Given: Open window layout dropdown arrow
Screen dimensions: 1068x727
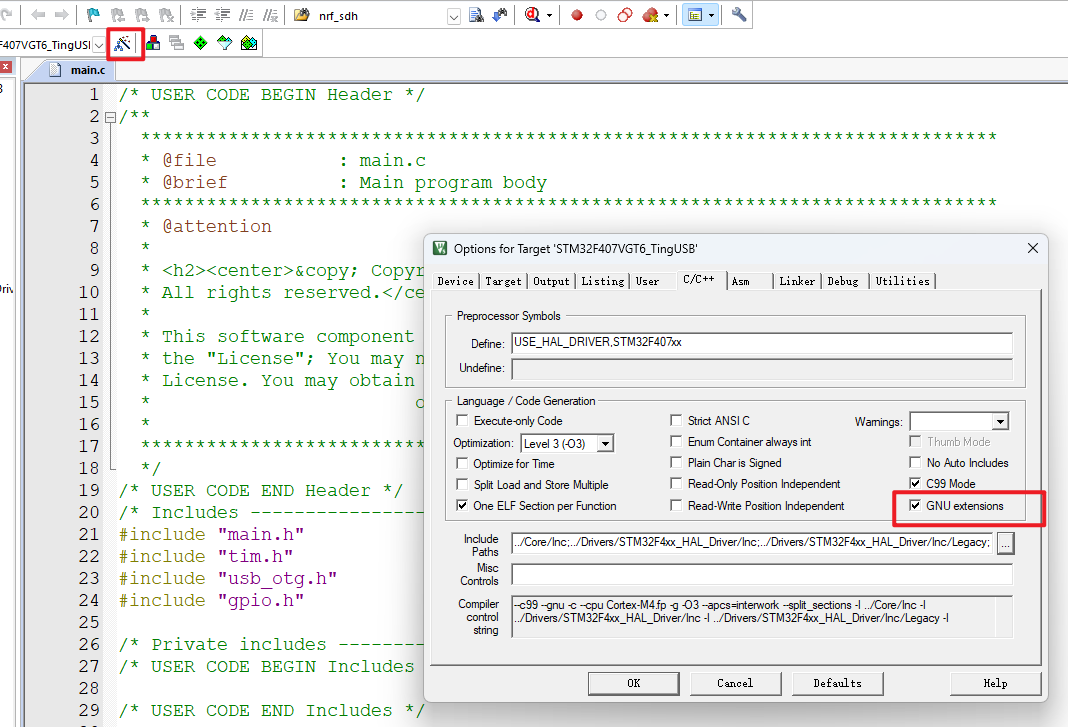Looking at the screenshot, I should pyautogui.click(x=711, y=15).
